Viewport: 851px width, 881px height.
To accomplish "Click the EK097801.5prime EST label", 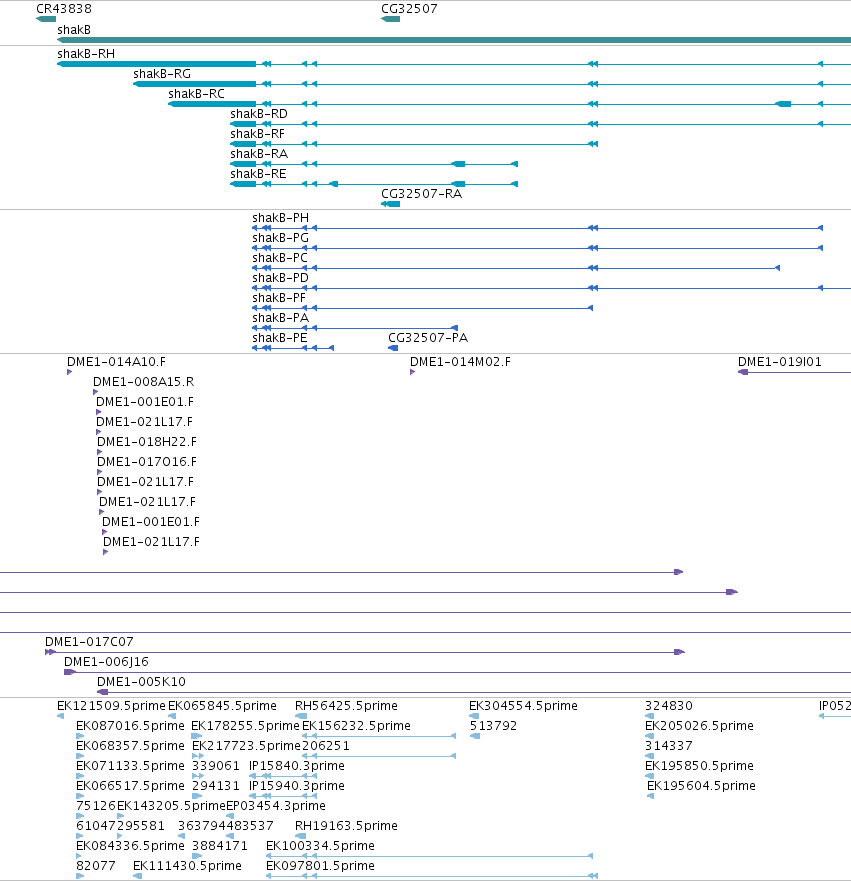I will [320, 866].
